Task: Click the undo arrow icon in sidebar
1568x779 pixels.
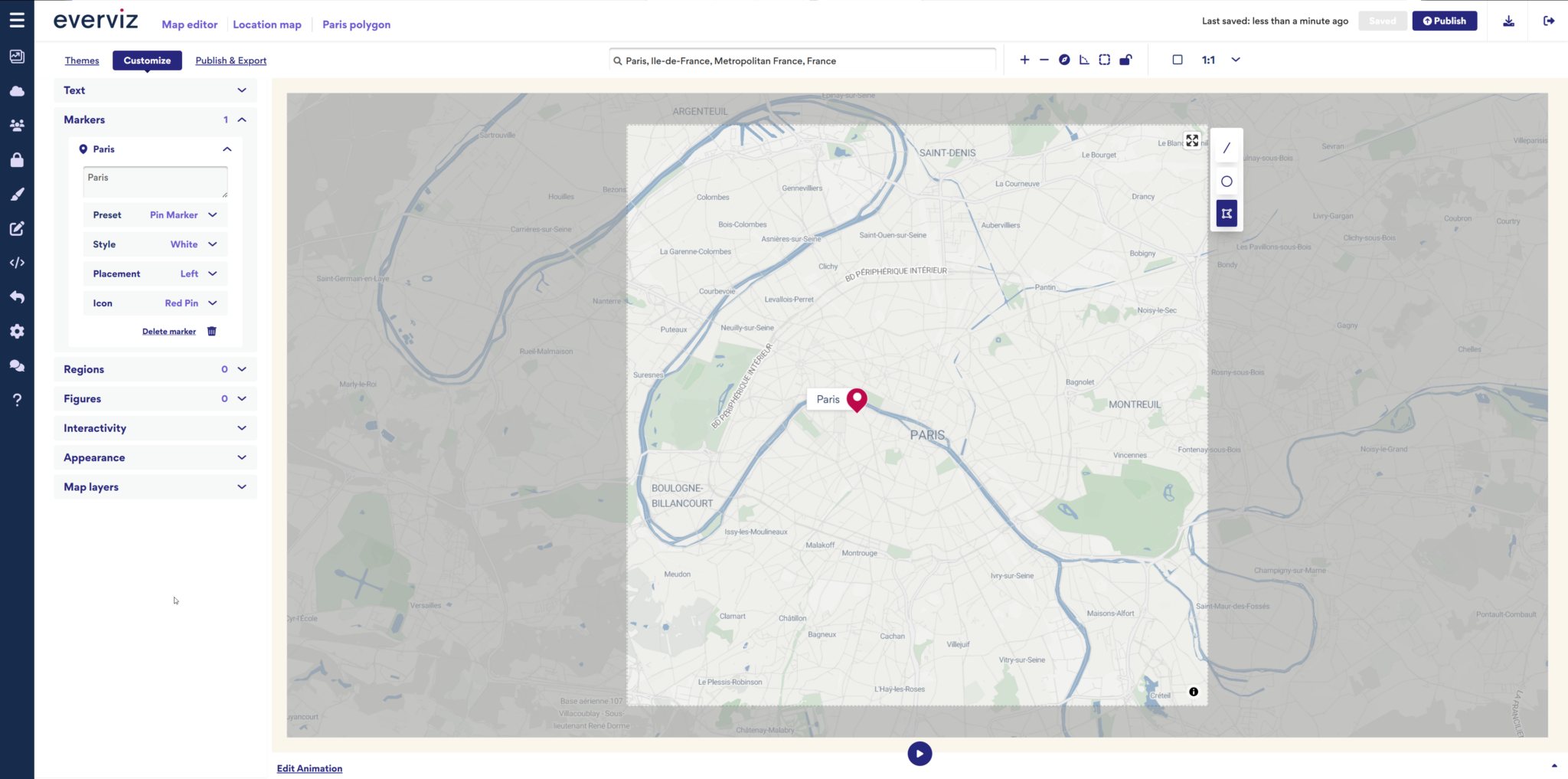Action: coord(18,296)
